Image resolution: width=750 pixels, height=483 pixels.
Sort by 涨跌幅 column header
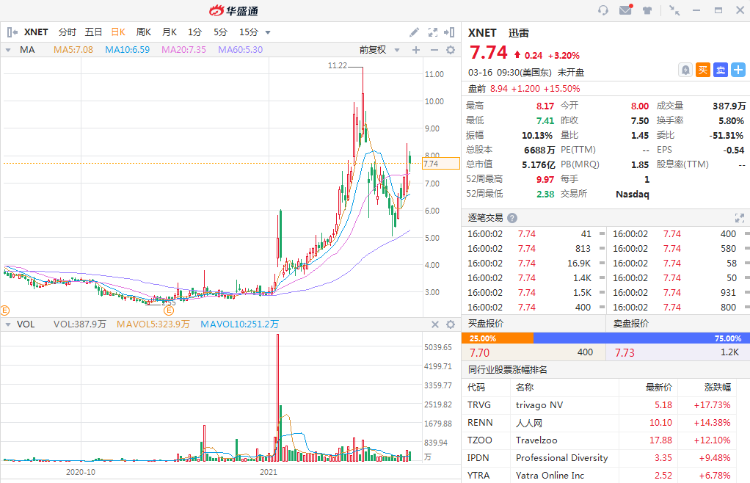(x=717, y=387)
